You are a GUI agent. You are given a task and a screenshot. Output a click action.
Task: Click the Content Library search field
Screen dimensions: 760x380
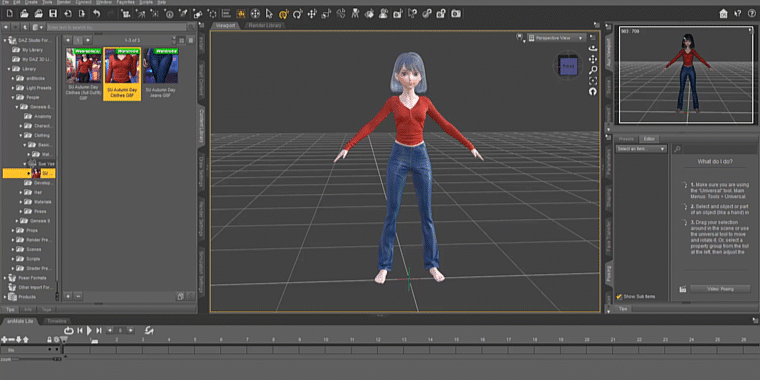click(x=116, y=27)
